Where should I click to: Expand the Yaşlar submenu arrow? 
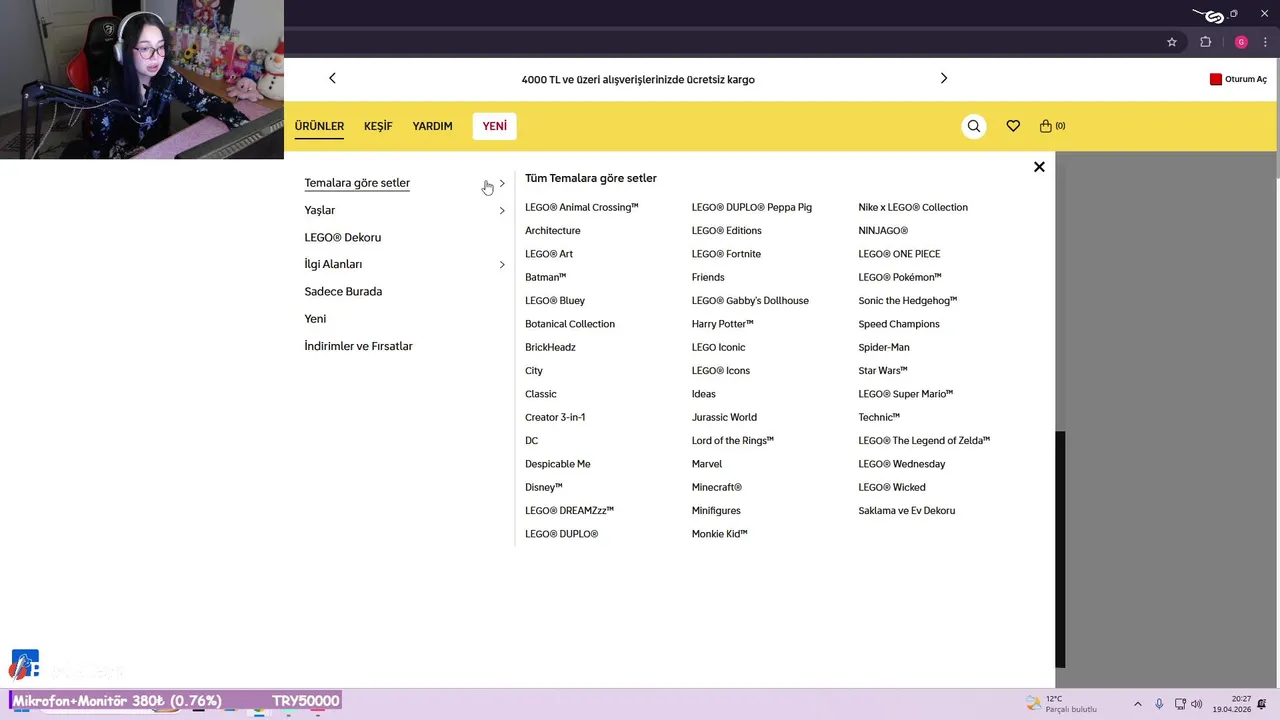[x=502, y=211]
